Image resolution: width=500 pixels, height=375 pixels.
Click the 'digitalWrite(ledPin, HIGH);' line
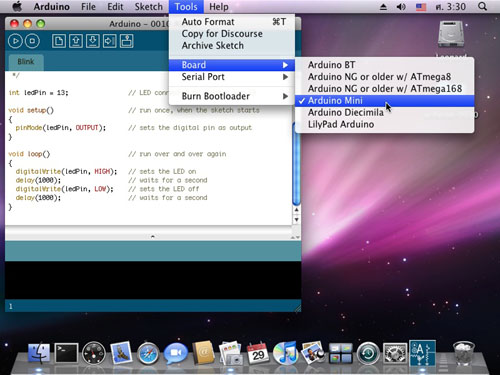click(66, 171)
